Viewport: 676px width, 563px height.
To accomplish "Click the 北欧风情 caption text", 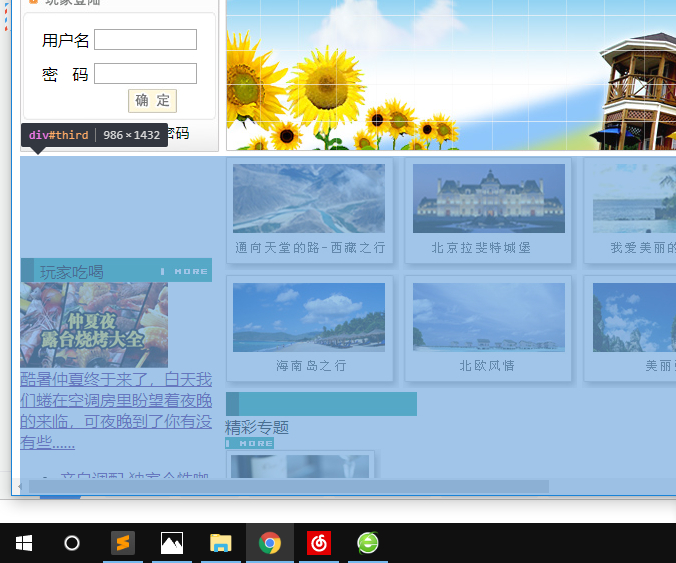I will (x=487, y=366).
